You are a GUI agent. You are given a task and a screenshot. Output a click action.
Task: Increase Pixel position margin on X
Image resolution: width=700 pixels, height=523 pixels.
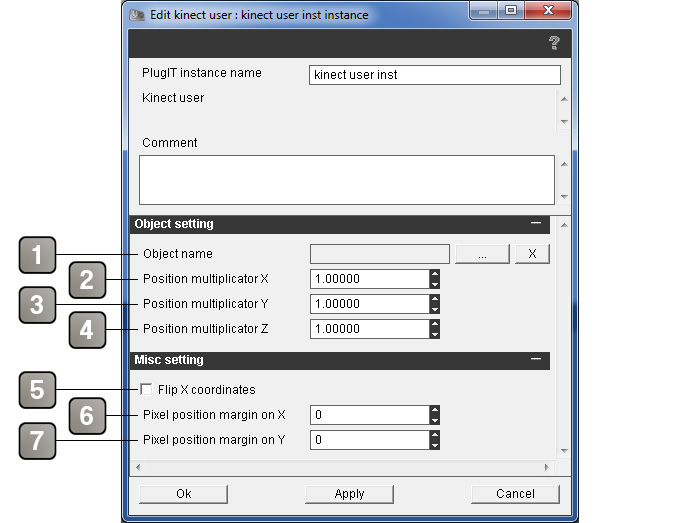(x=435, y=410)
